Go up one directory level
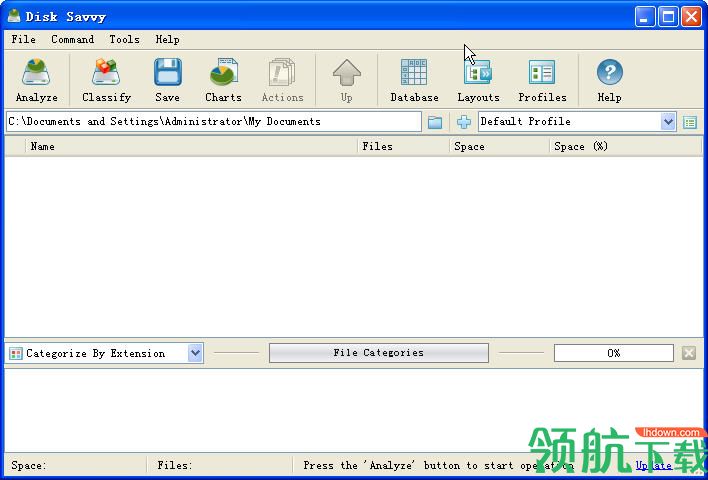 click(346, 80)
